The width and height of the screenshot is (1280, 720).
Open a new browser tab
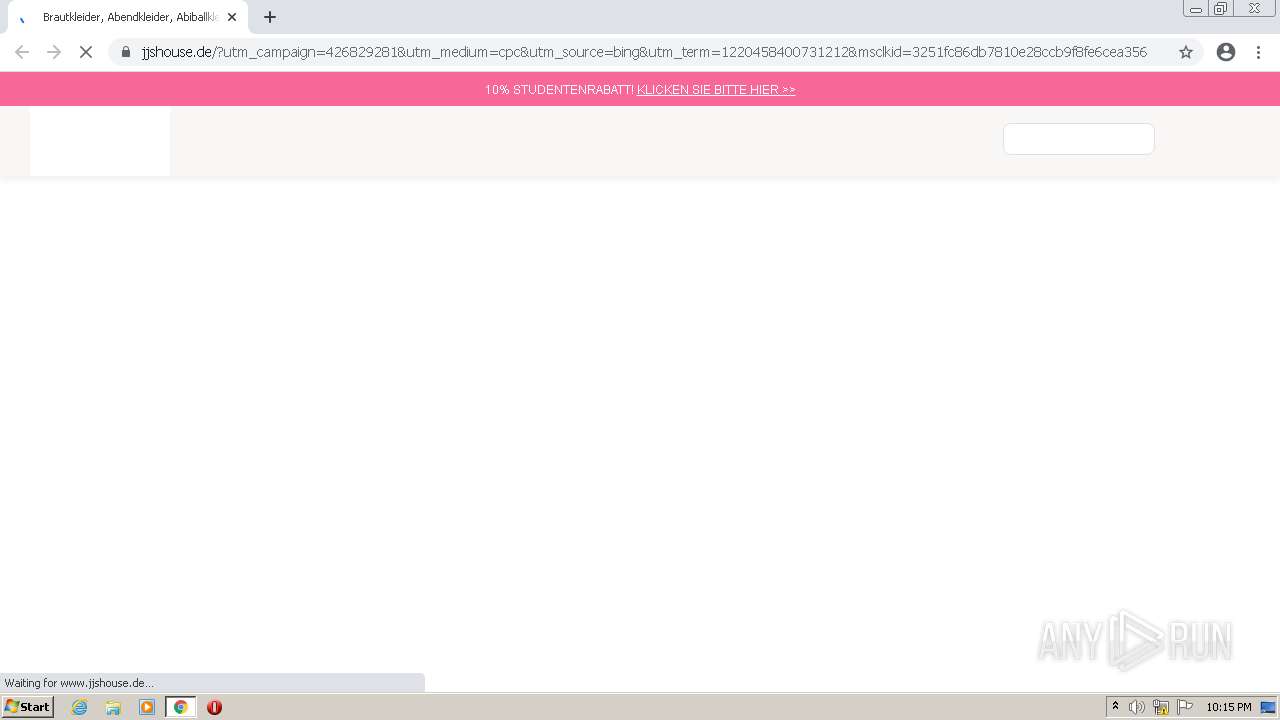point(270,17)
